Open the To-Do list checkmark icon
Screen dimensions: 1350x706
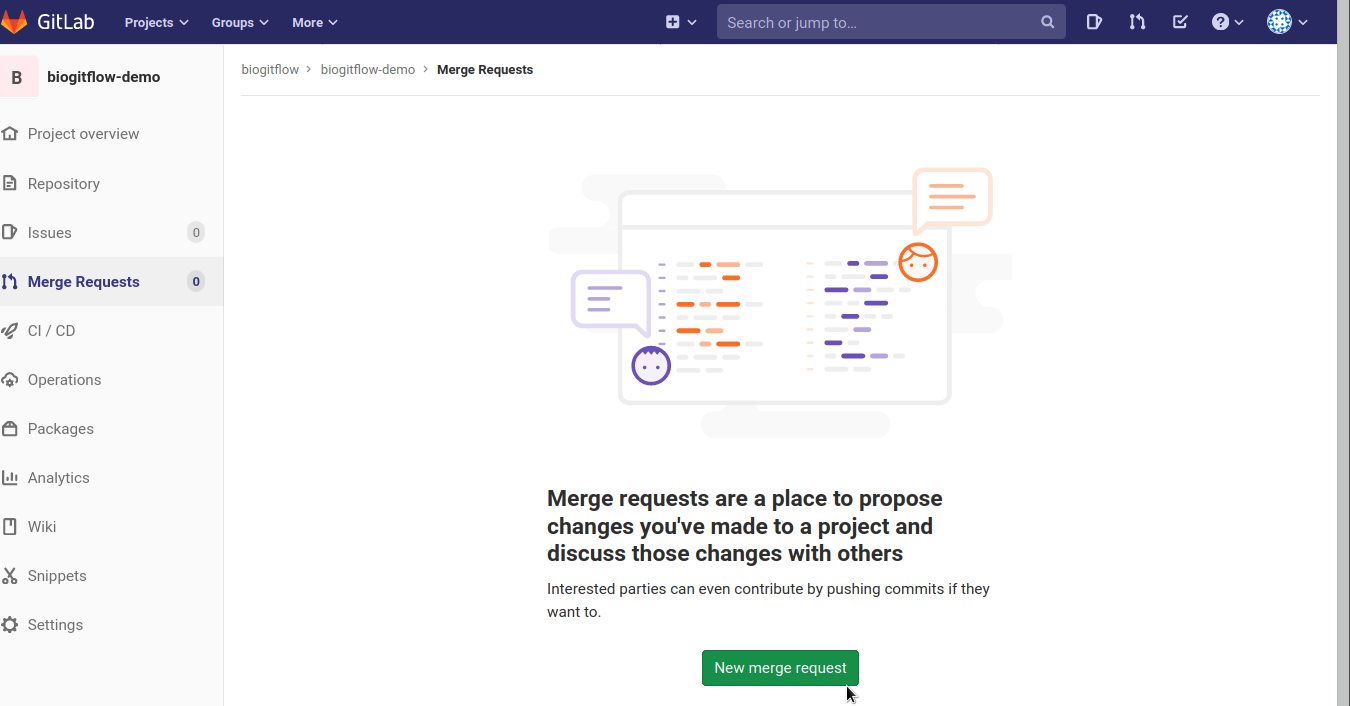point(1180,22)
